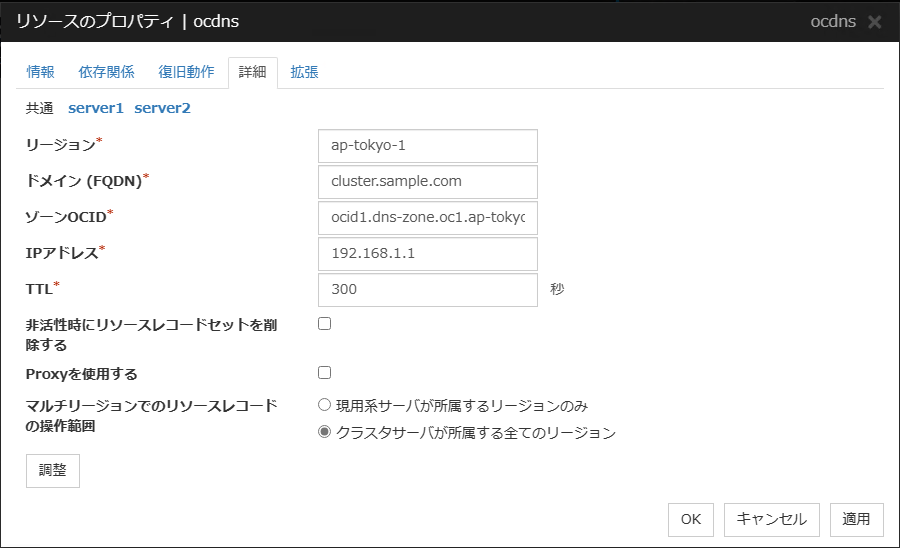Focus the ドメイン (FQDN) text box
The image size is (900, 548).
tap(427, 181)
